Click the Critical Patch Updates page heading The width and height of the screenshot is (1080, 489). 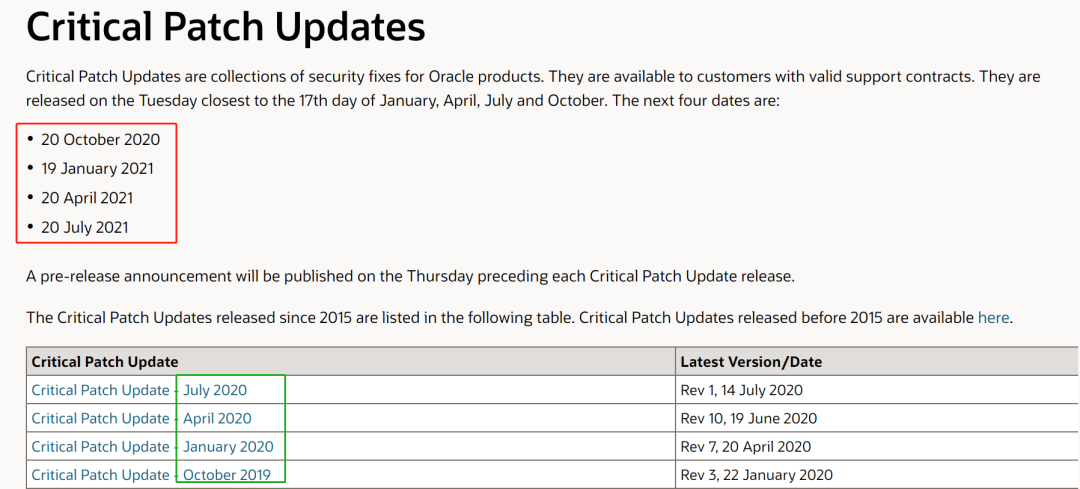tap(225, 28)
